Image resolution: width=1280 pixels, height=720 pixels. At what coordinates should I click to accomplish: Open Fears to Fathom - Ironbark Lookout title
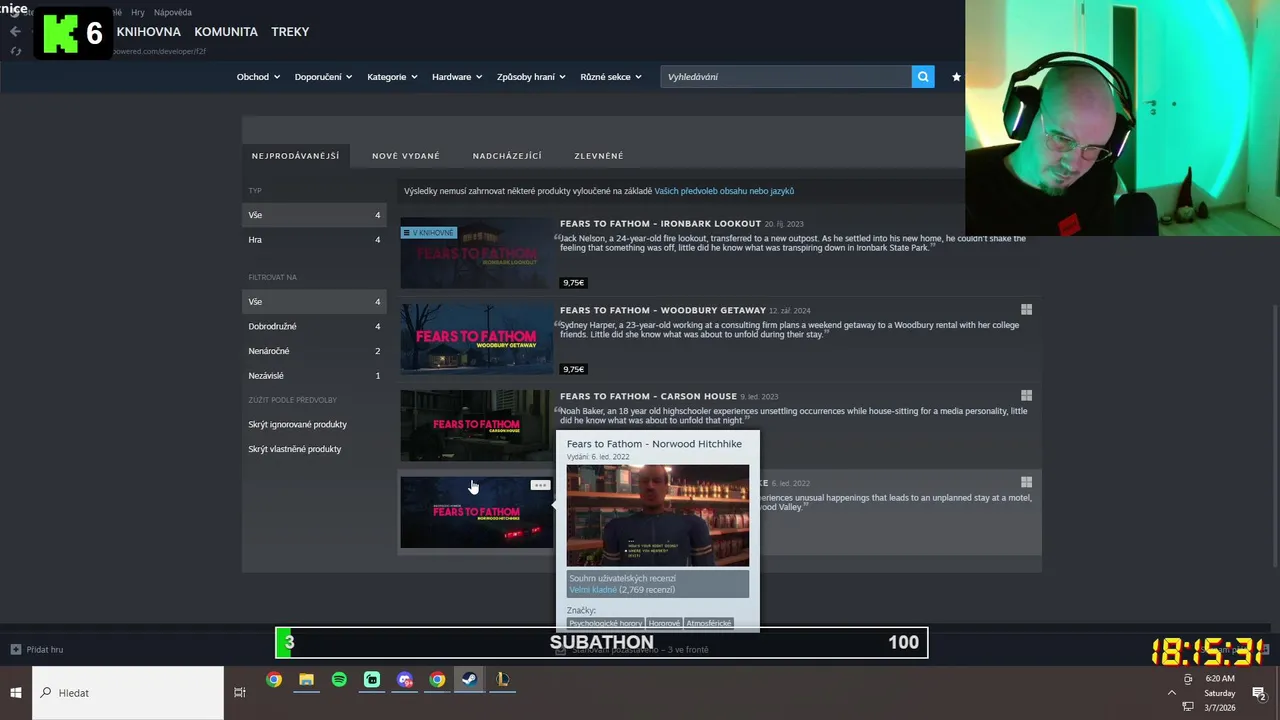pos(660,224)
